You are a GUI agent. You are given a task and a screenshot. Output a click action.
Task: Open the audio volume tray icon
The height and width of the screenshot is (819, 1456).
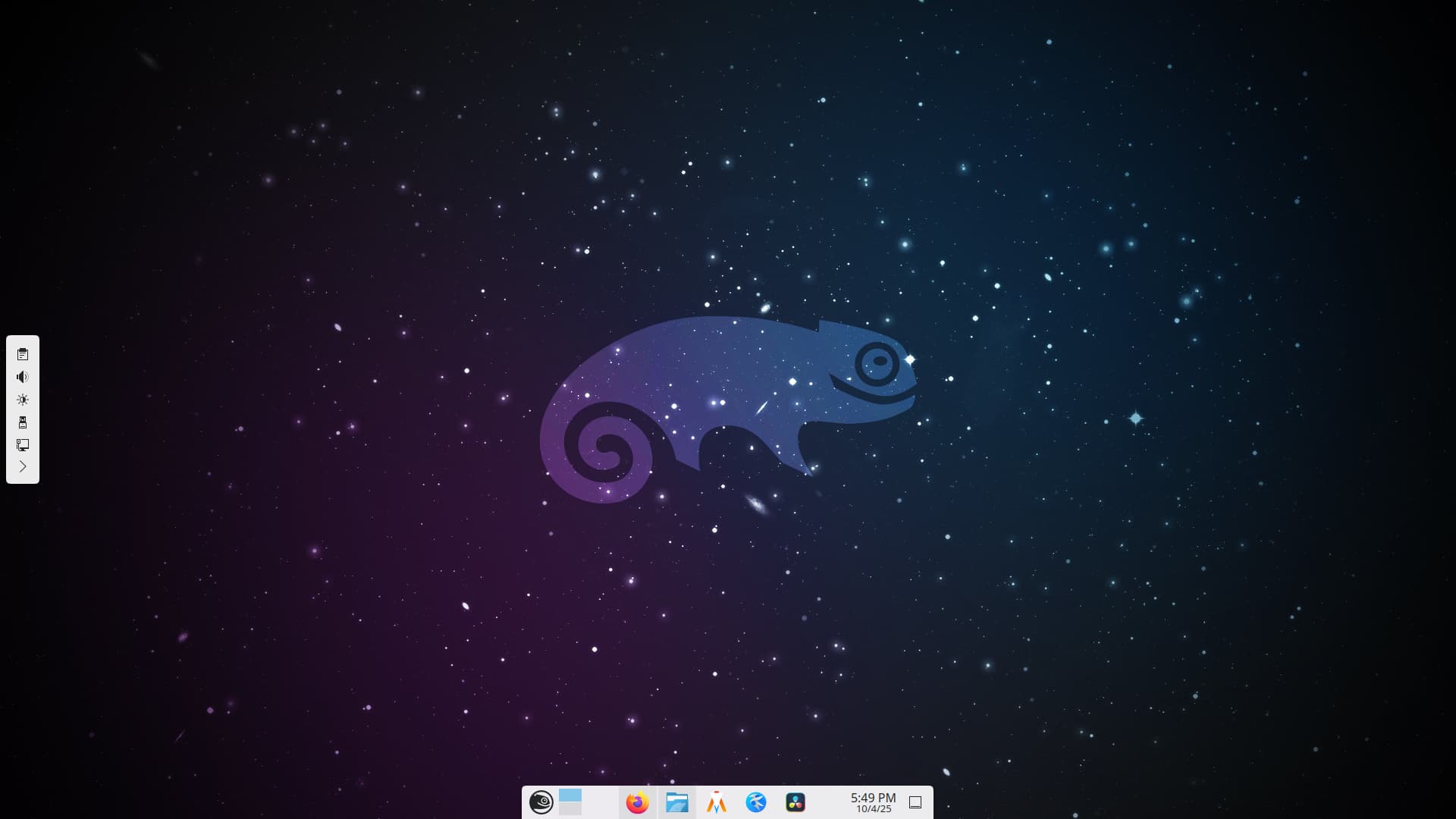pos(23,377)
